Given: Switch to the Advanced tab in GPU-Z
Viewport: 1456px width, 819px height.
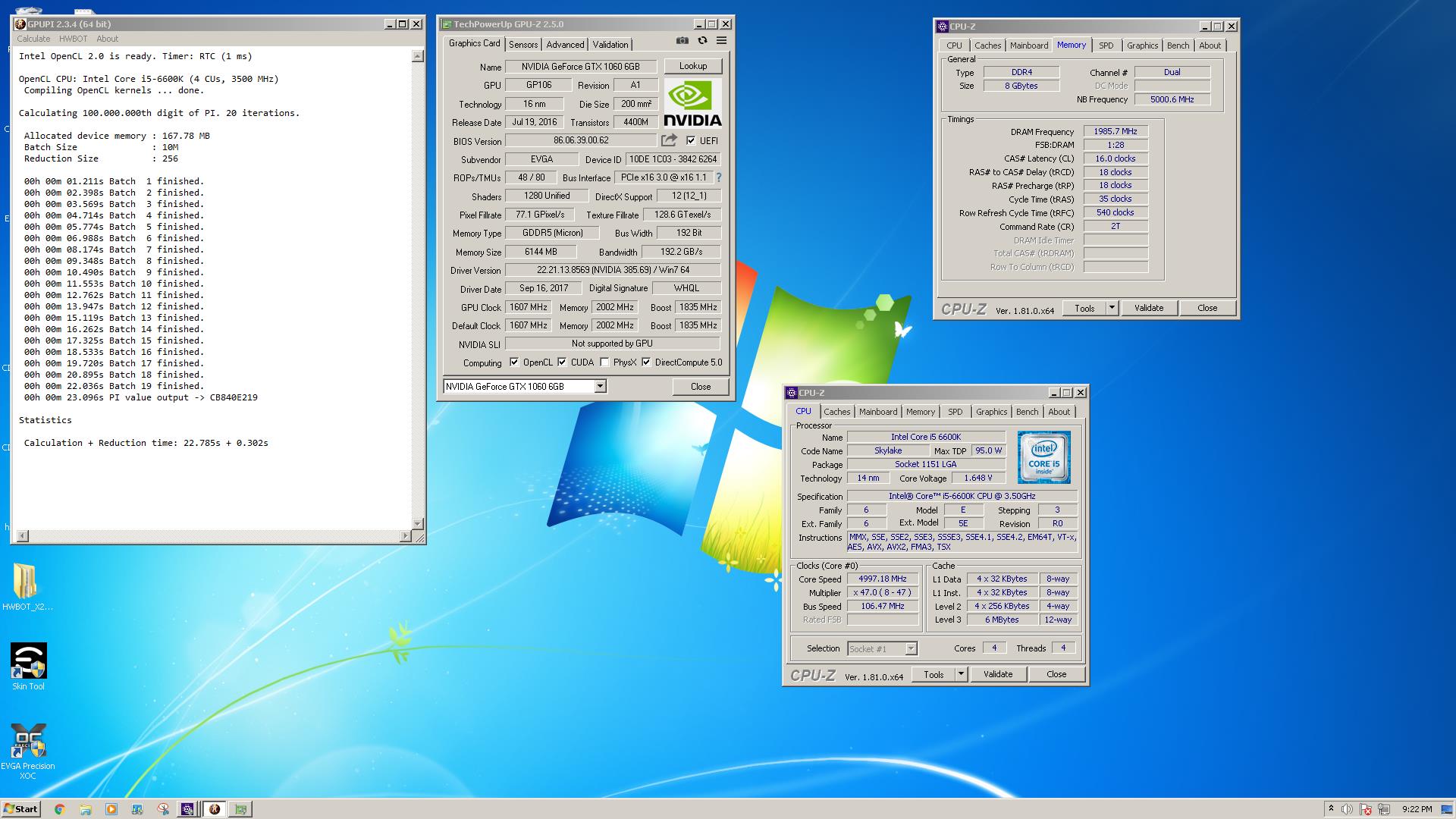Looking at the screenshot, I should (x=565, y=45).
